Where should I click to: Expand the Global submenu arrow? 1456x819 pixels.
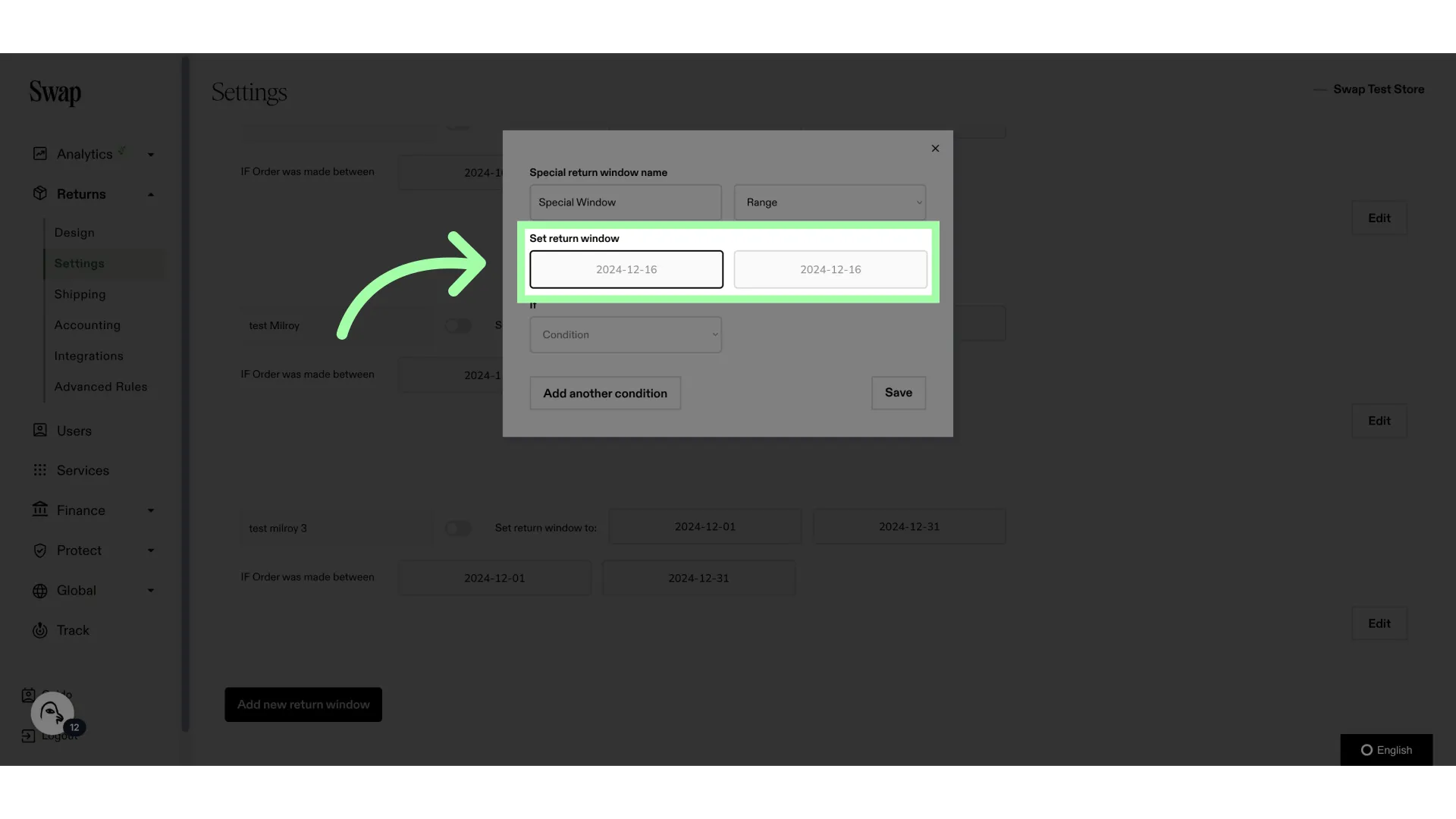pyautogui.click(x=151, y=591)
